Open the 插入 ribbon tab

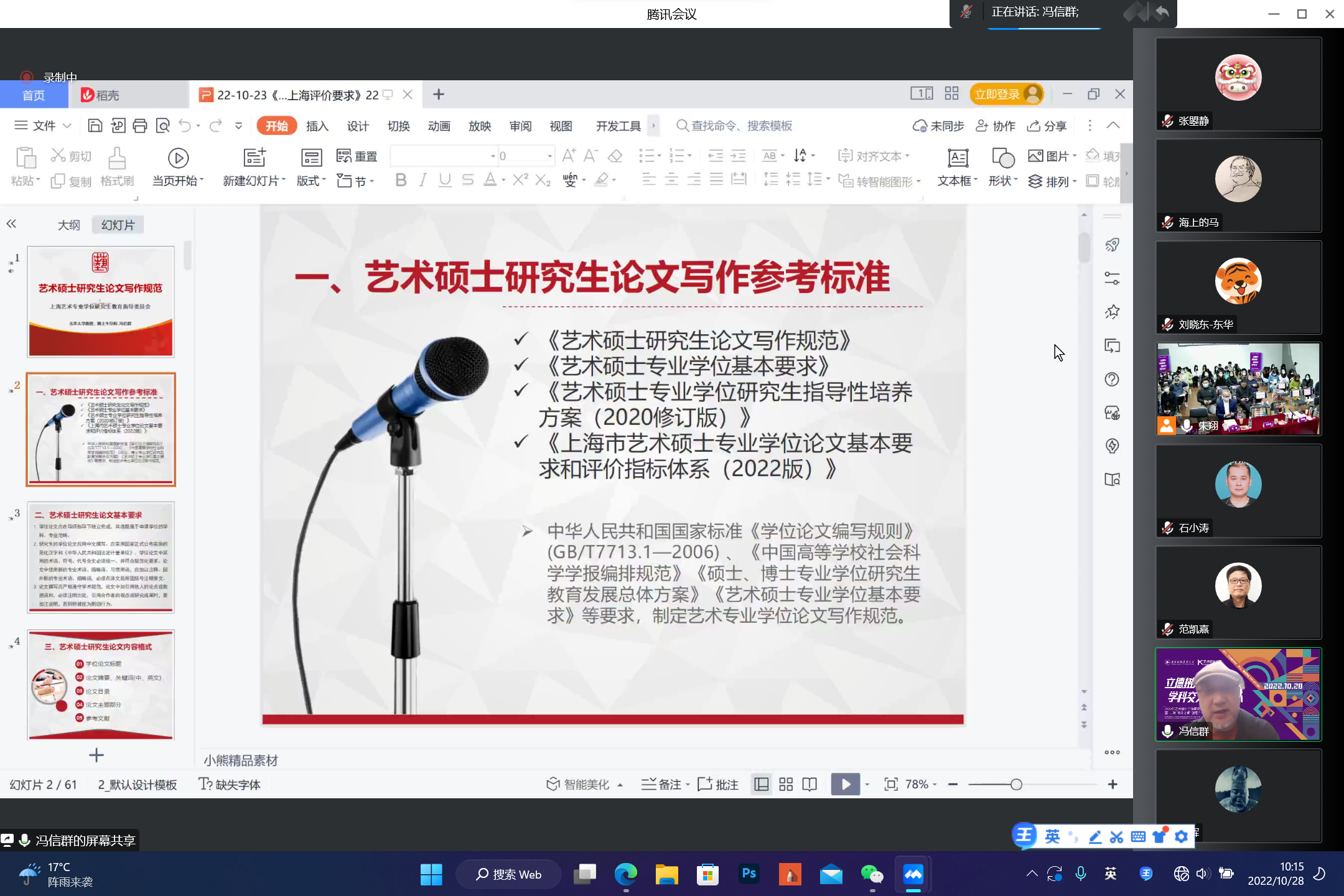[x=317, y=126]
